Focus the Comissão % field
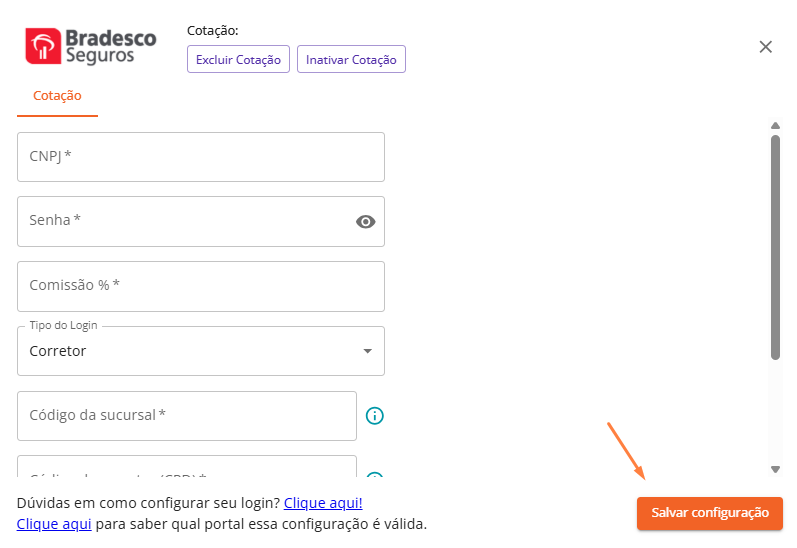 (201, 287)
